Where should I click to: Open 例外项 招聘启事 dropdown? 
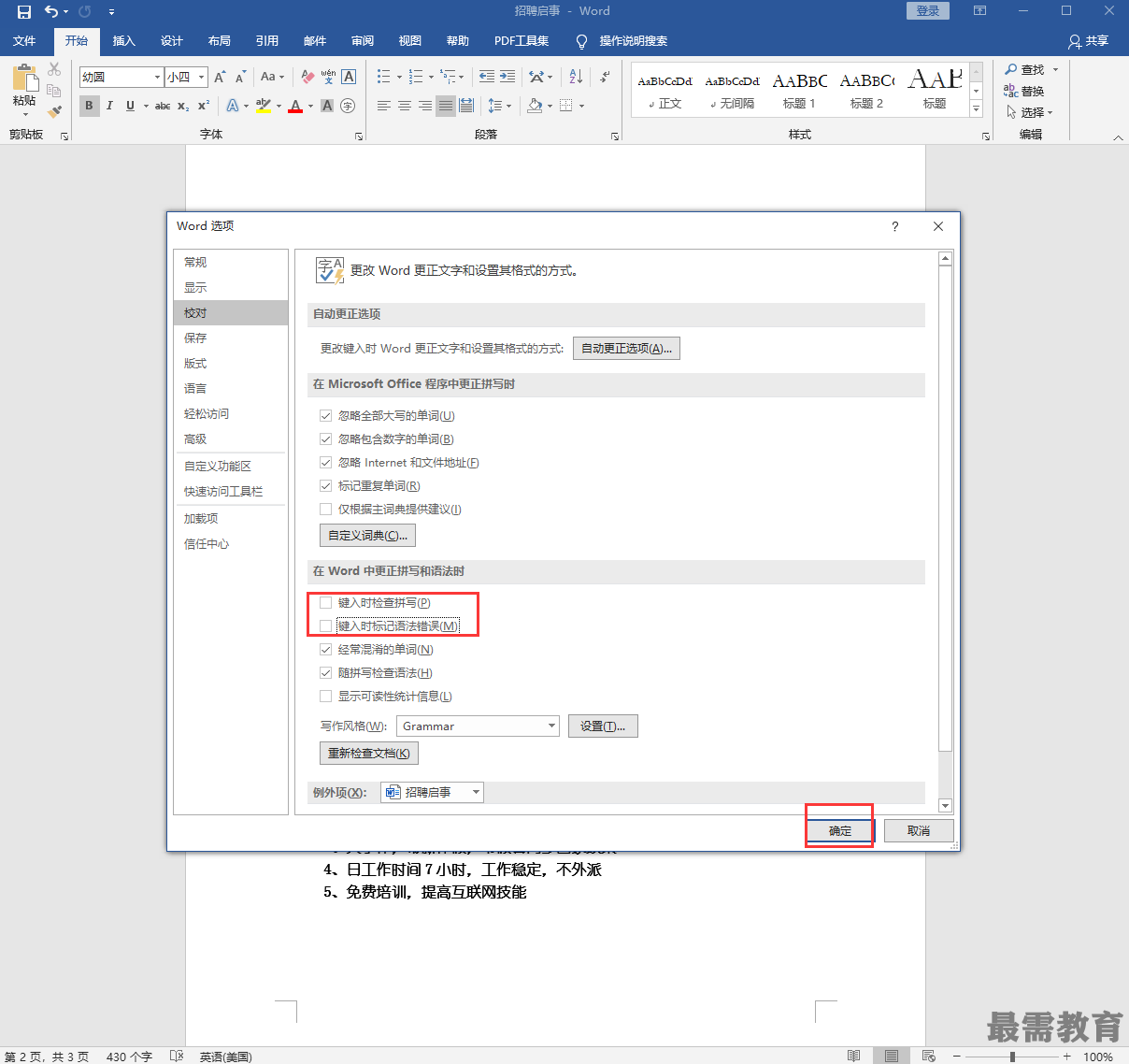[433, 792]
